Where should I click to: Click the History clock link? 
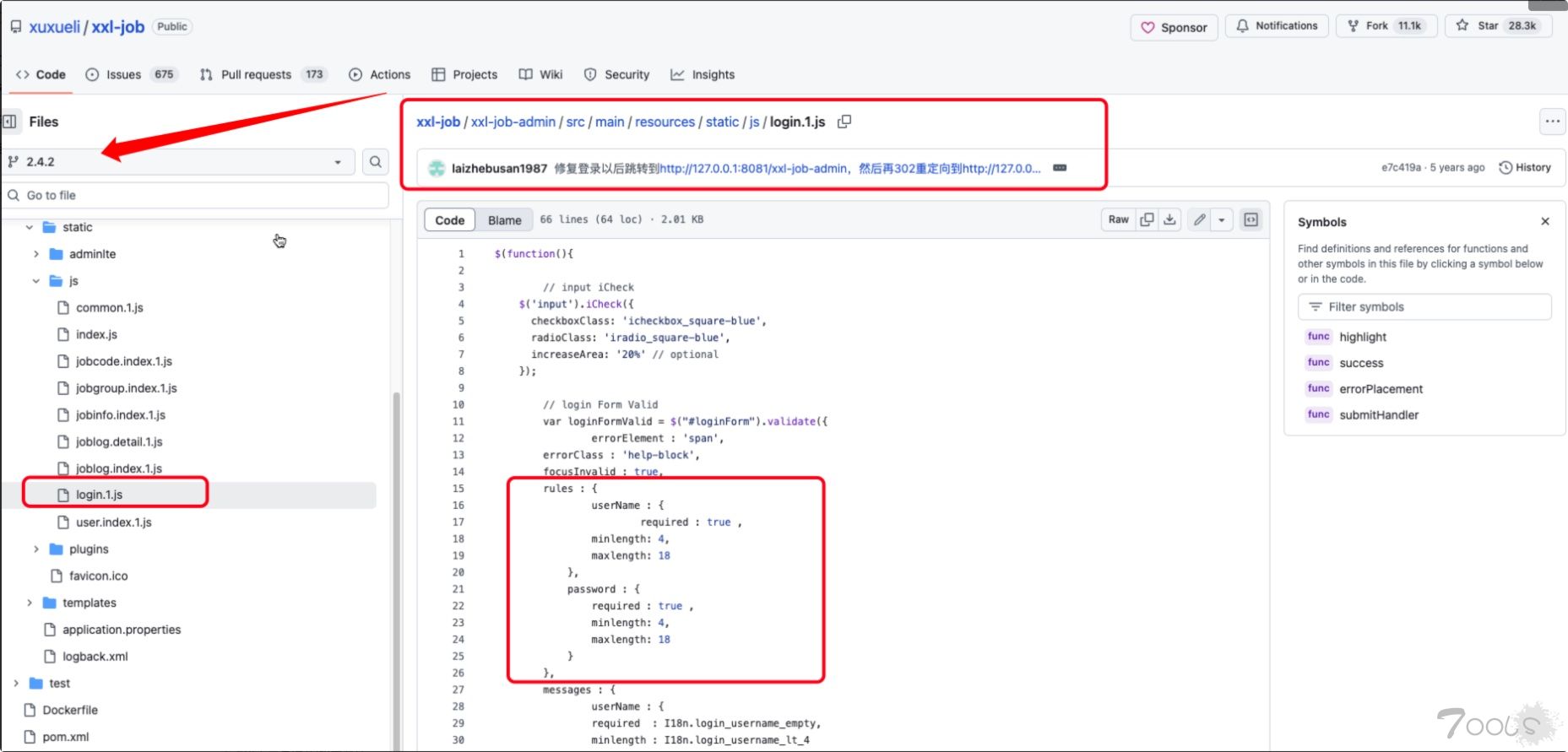click(1525, 167)
